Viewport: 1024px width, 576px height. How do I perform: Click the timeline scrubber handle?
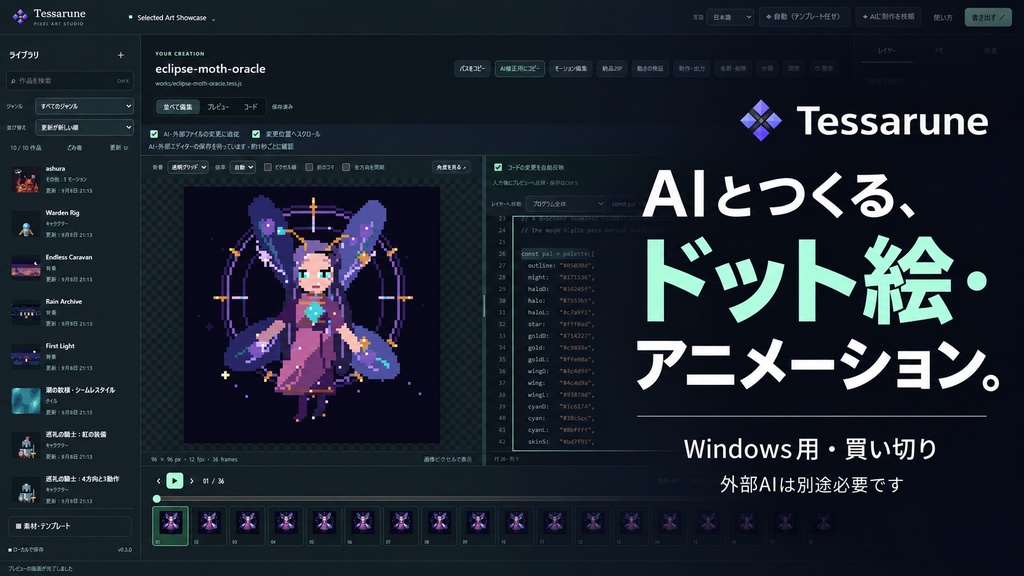(157, 498)
